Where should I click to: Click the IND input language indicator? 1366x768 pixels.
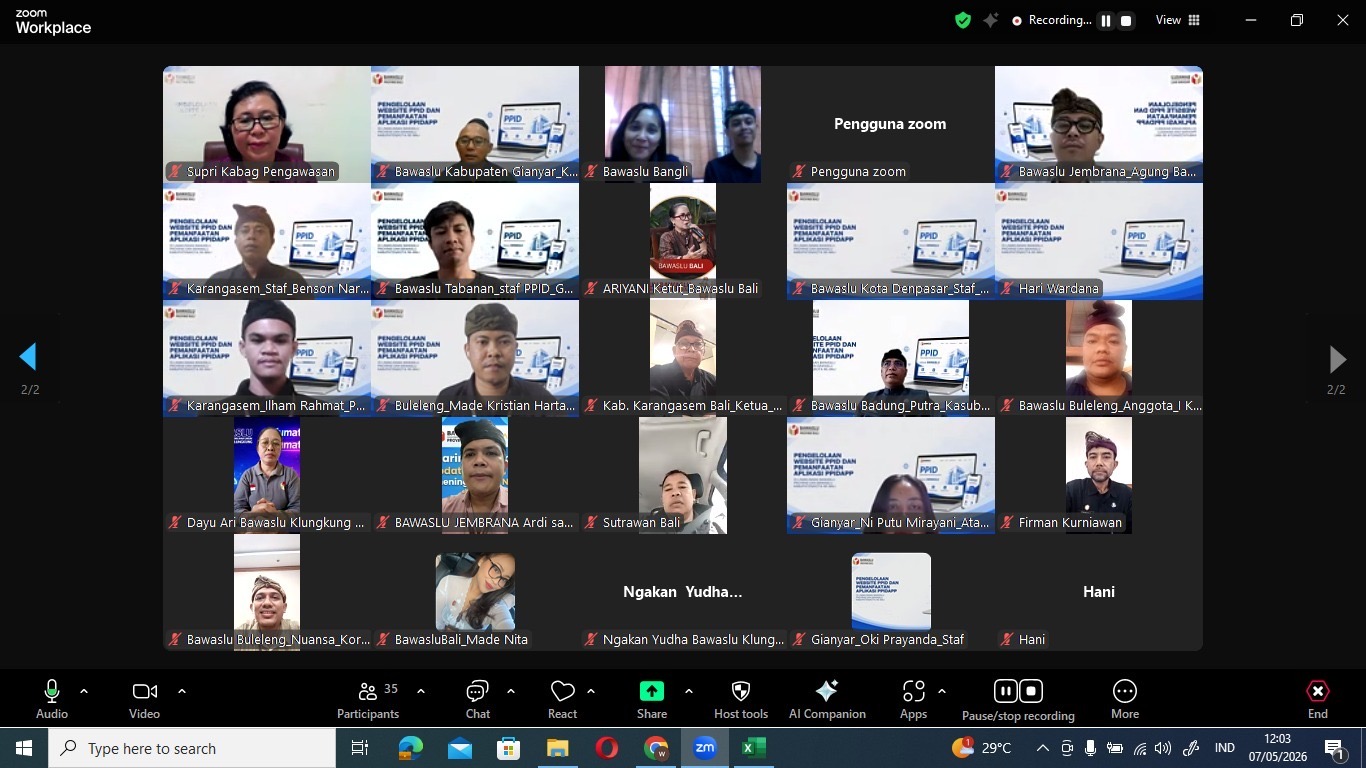(x=1224, y=748)
